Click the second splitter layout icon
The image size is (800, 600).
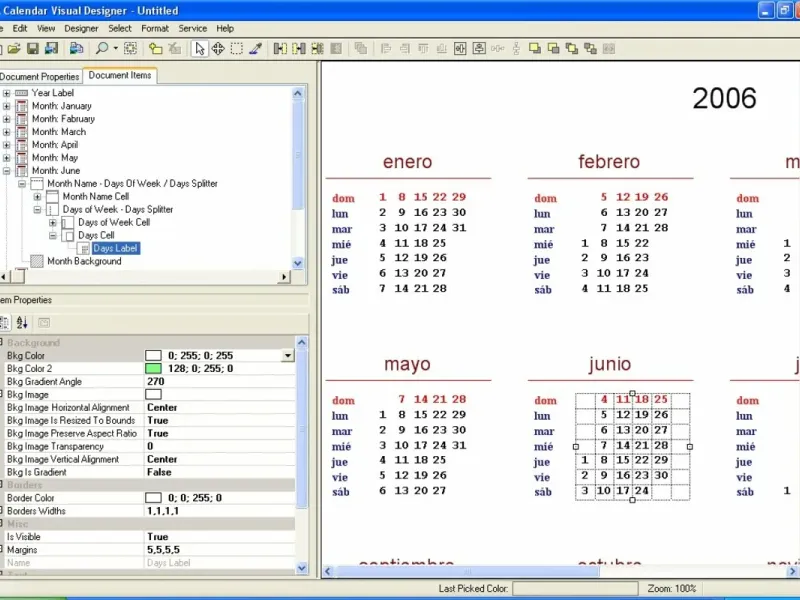click(299, 48)
